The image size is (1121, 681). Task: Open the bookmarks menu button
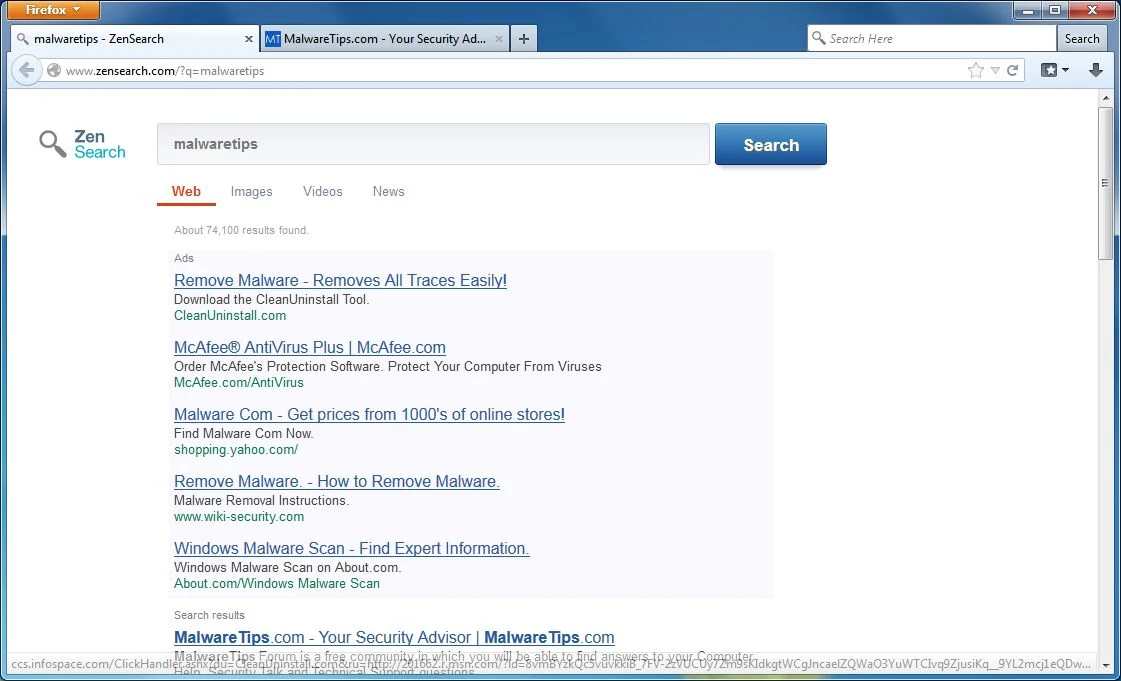click(1055, 70)
